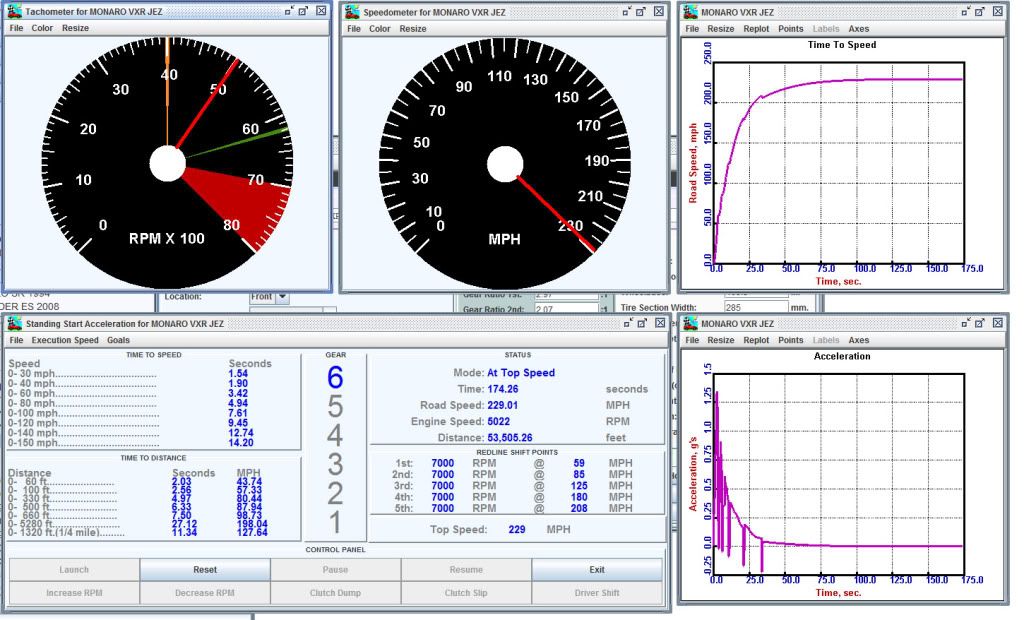This screenshot has height=620, width=1024.
Task: Open File menu in Tachometer window
Action: click(16, 28)
